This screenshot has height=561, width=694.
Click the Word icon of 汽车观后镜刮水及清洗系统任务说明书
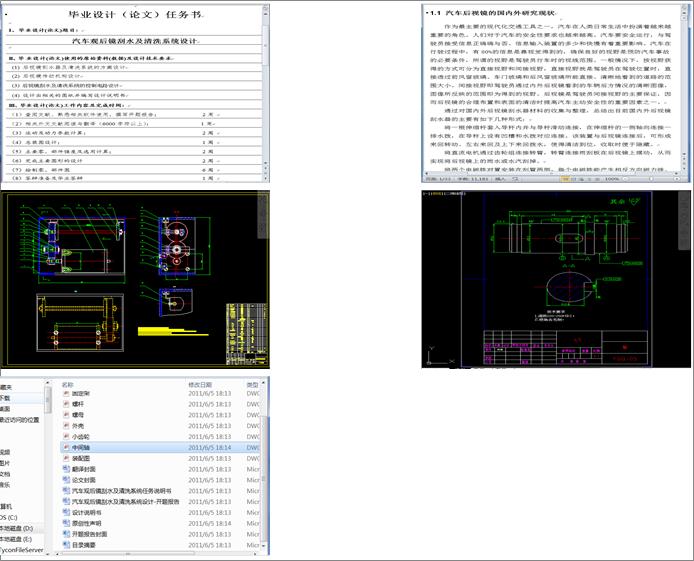pos(66,491)
